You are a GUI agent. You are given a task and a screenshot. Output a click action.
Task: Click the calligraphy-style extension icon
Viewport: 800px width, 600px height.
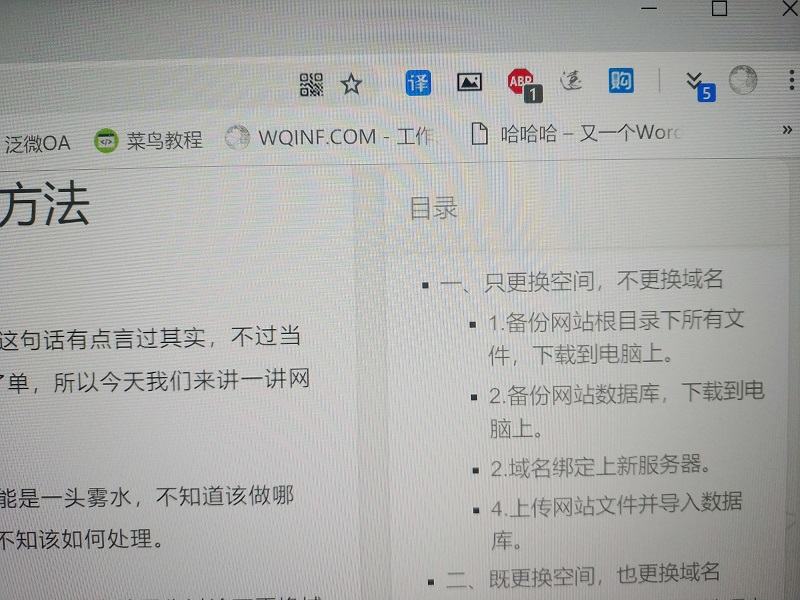pyautogui.click(x=571, y=81)
